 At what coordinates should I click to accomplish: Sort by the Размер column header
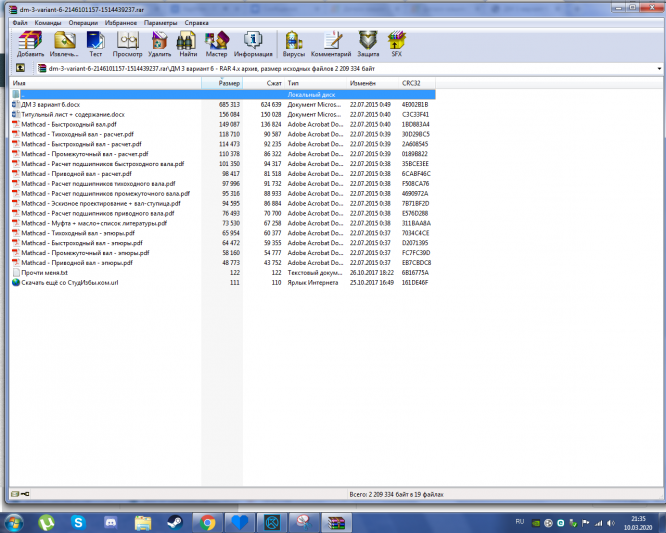tap(222, 83)
